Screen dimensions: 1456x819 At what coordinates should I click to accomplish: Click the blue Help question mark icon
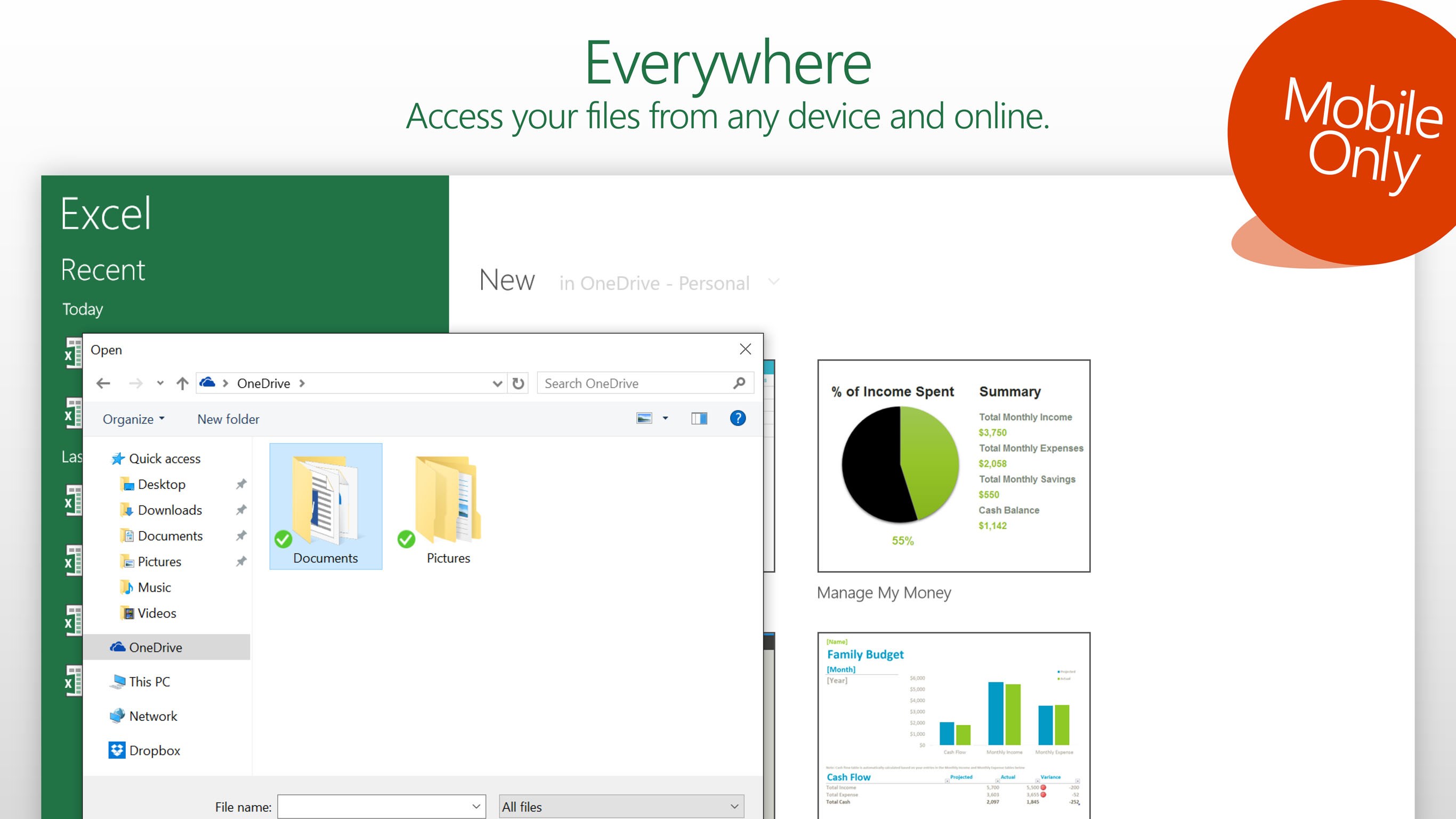pos(738,419)
